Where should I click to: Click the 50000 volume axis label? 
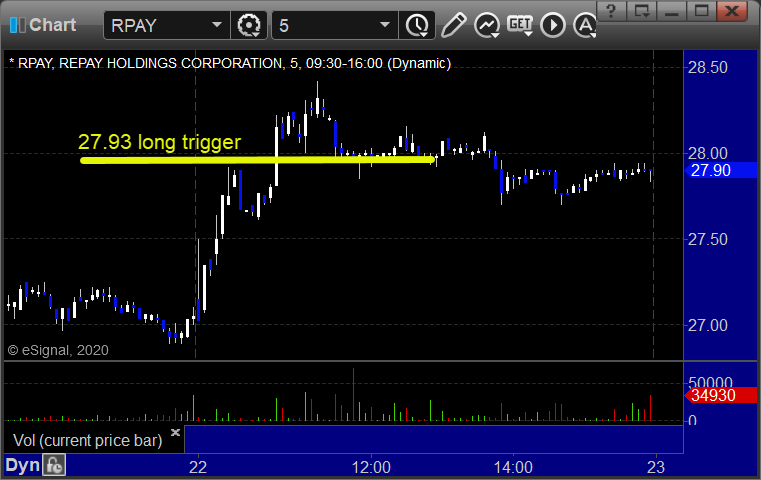point(710,382)
